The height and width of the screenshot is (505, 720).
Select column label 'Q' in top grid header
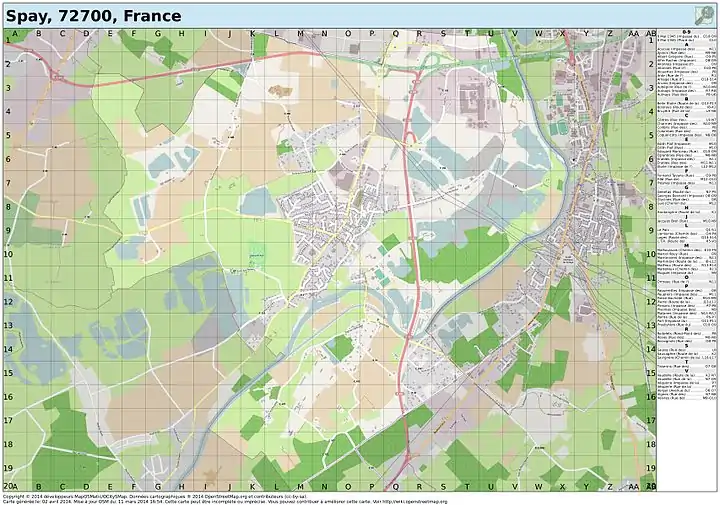pos(397,33)
